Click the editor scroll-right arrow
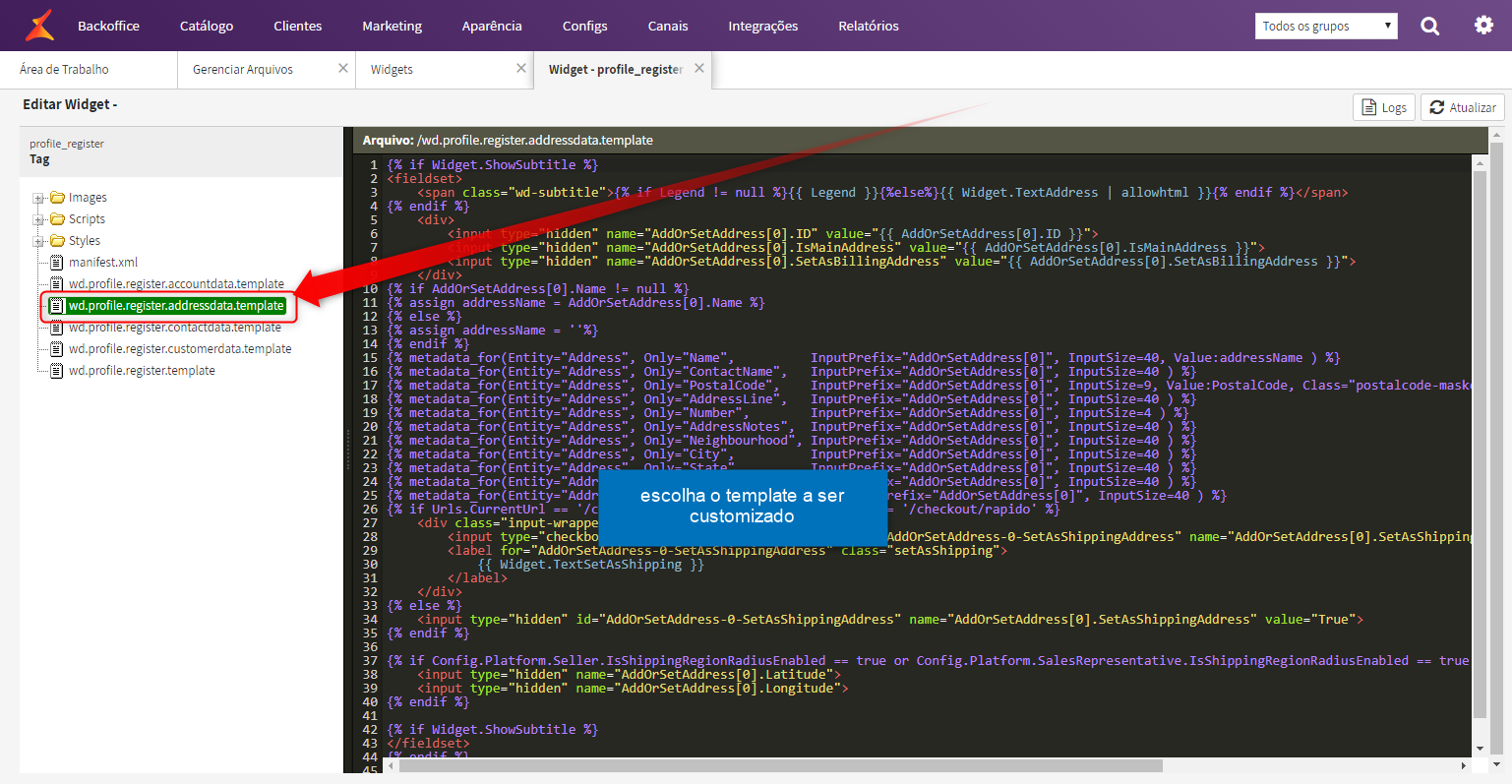 pyautogui.click(x=1463, y=765)
